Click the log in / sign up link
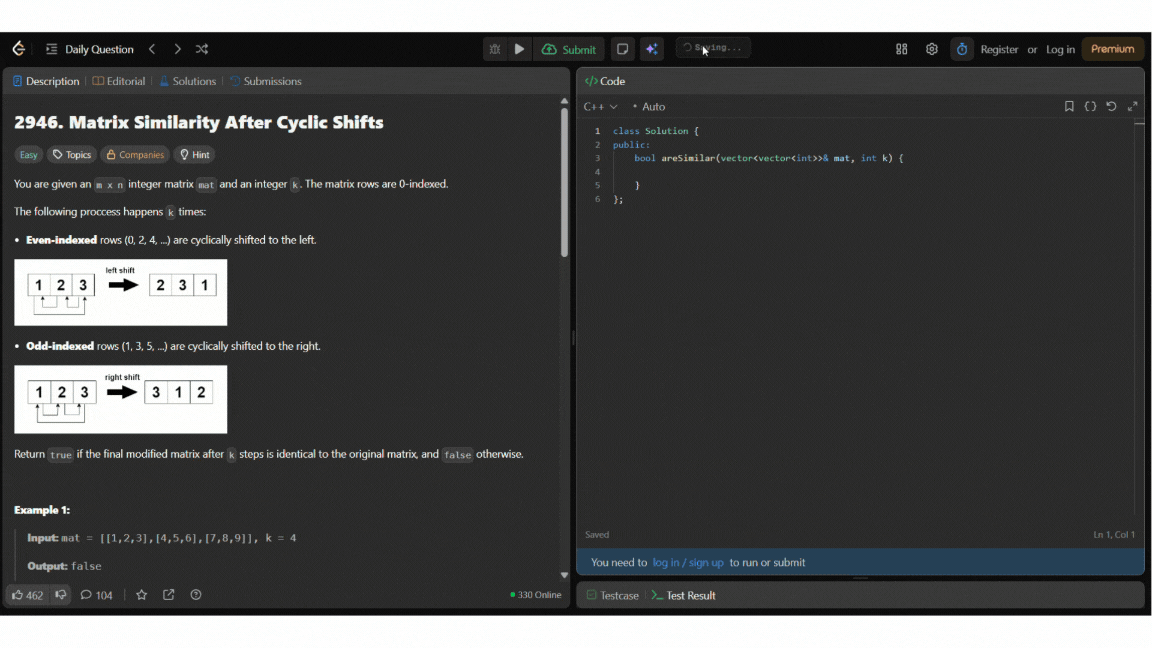1152x648 pixels. pos(688,562)
